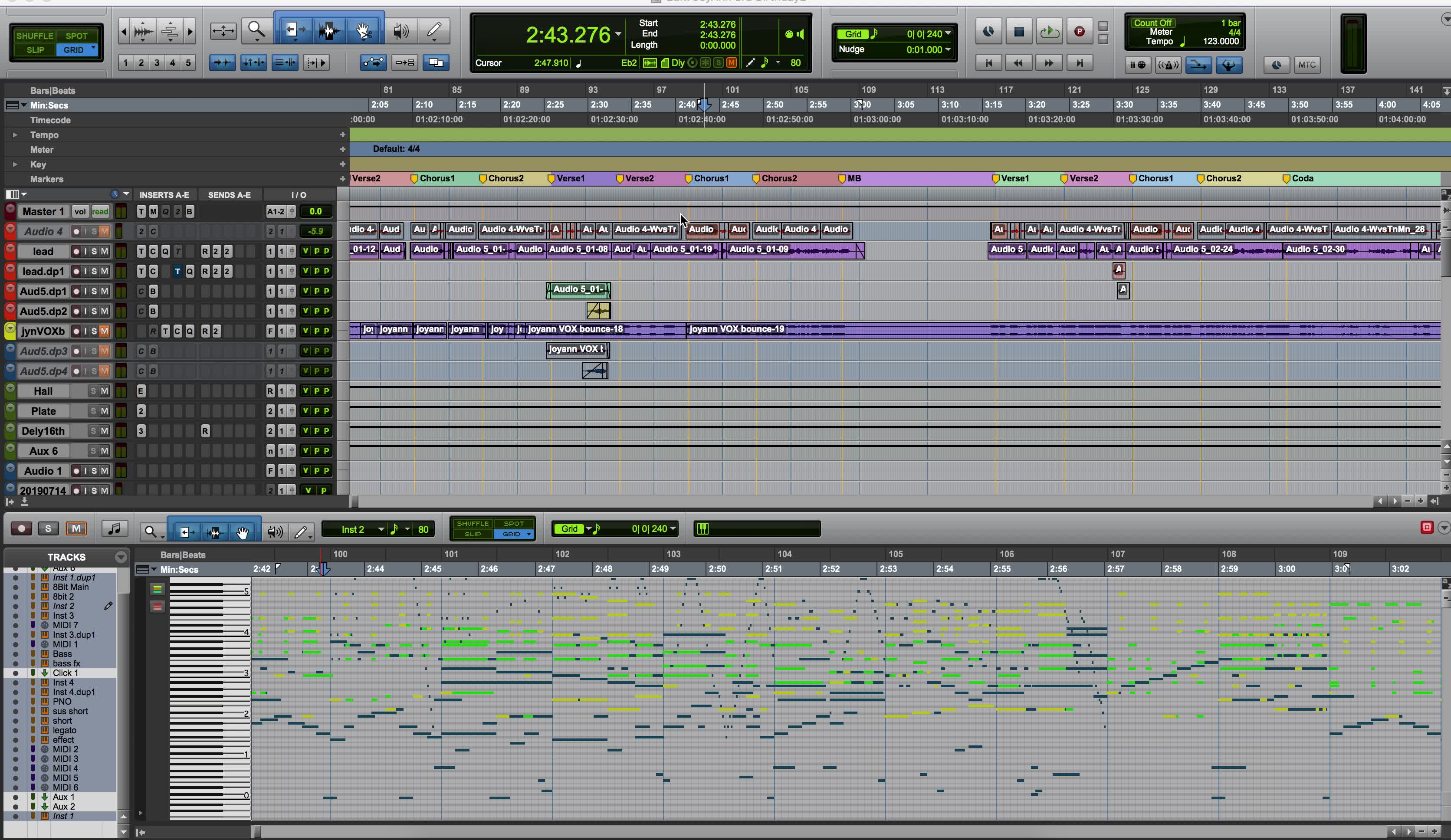Open the MIDI editor Grid value dropdown
The height and width of the screenshot is (840, 1451).
pos(673,528)
